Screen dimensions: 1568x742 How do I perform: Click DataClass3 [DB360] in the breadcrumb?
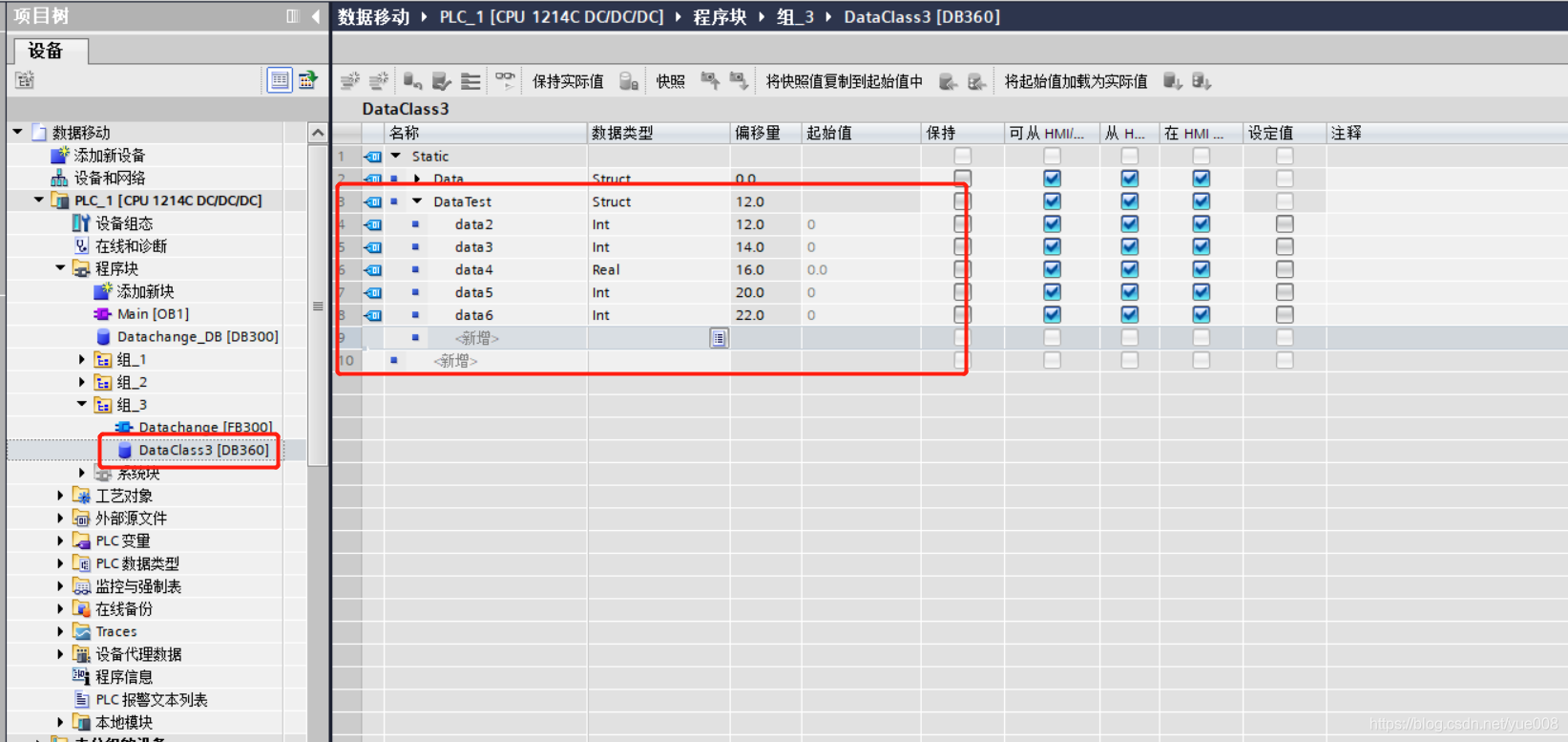pyautogui.click(x=922, y=16)
